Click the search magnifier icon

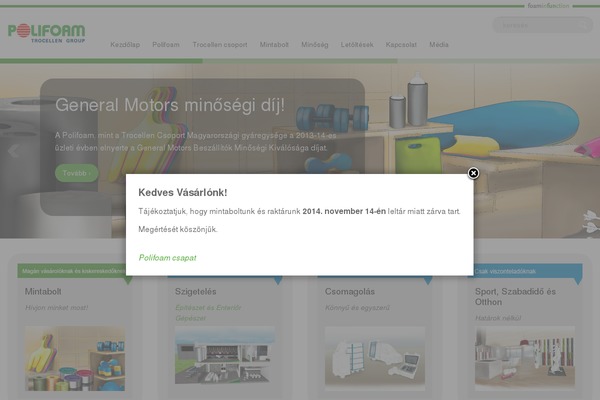[585, 25]
